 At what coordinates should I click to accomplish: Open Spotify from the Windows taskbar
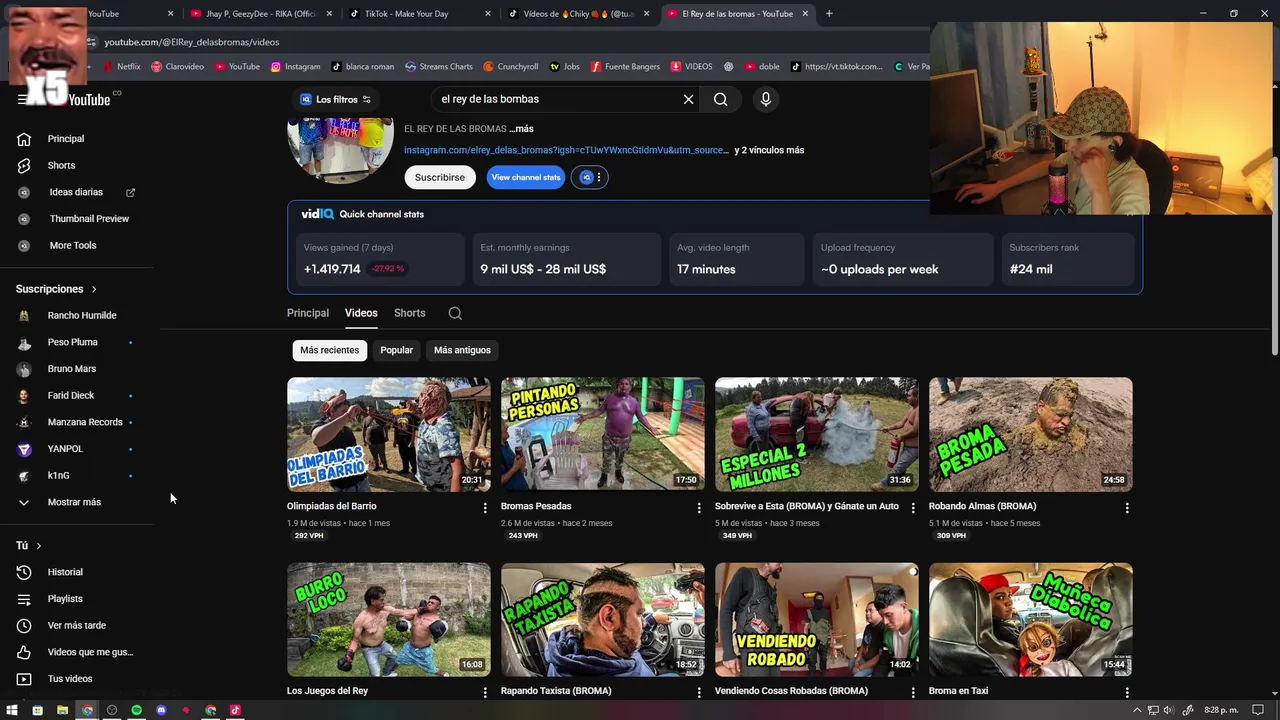pyautogui.click(x=136, y=710)
